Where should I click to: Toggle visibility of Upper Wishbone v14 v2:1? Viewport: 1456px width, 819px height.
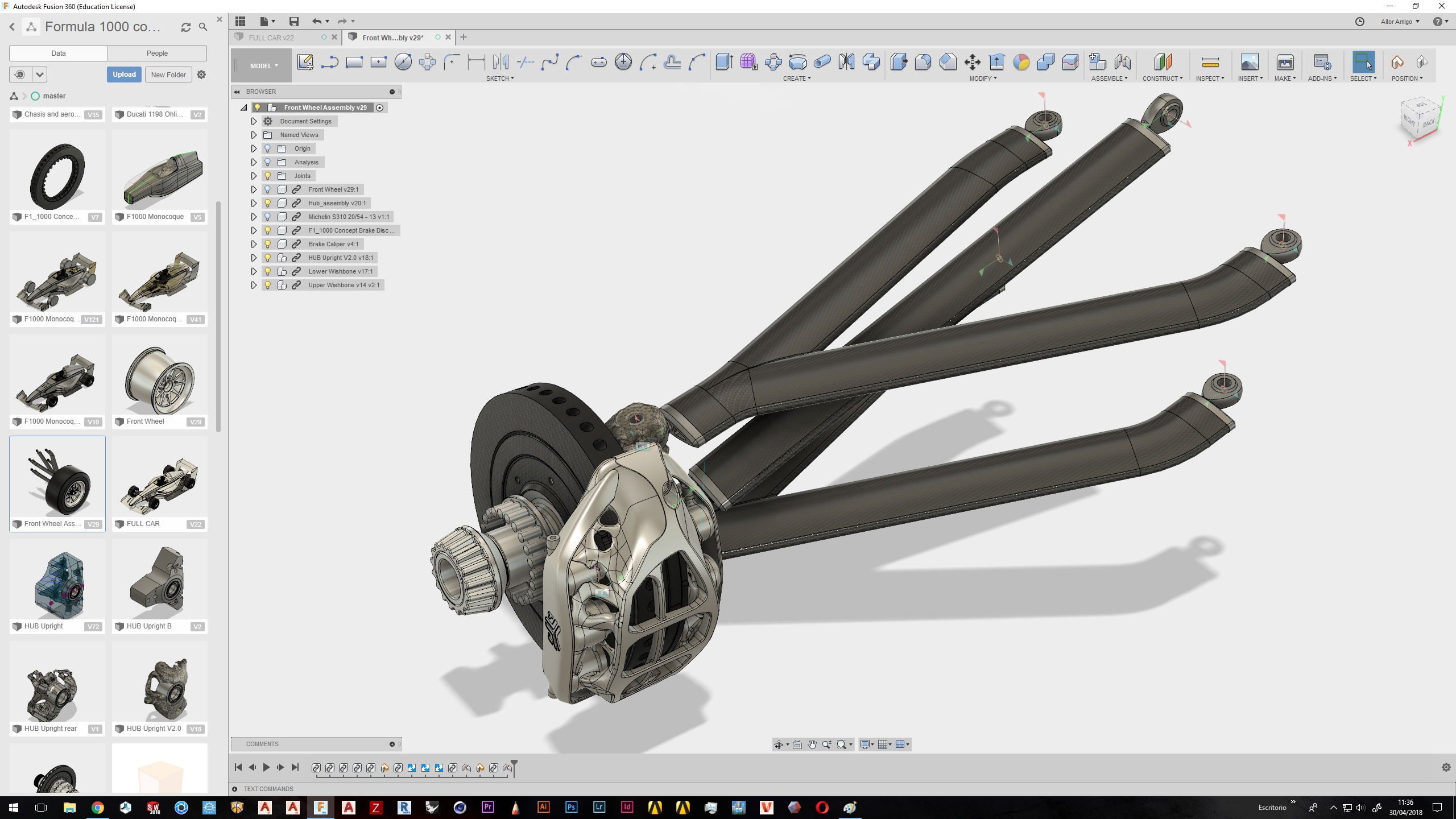[x=268, y=285]
